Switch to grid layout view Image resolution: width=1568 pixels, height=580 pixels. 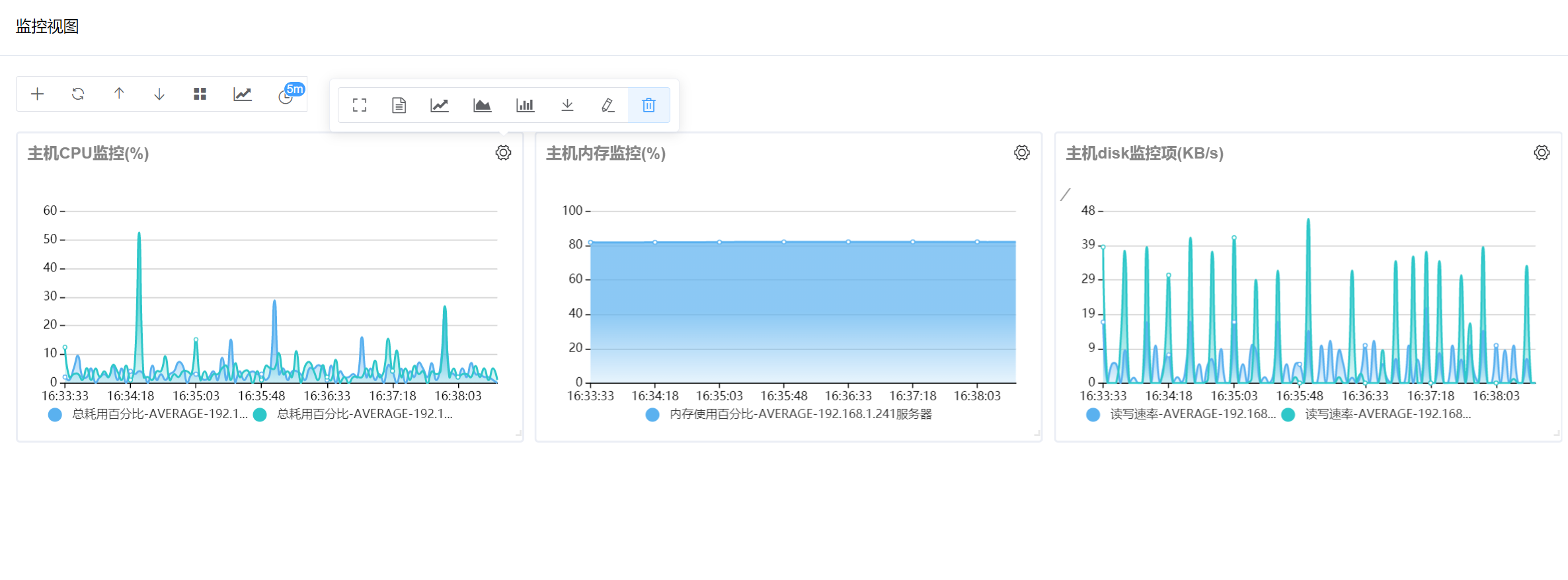pyautogui.click(x=200, y=94)
